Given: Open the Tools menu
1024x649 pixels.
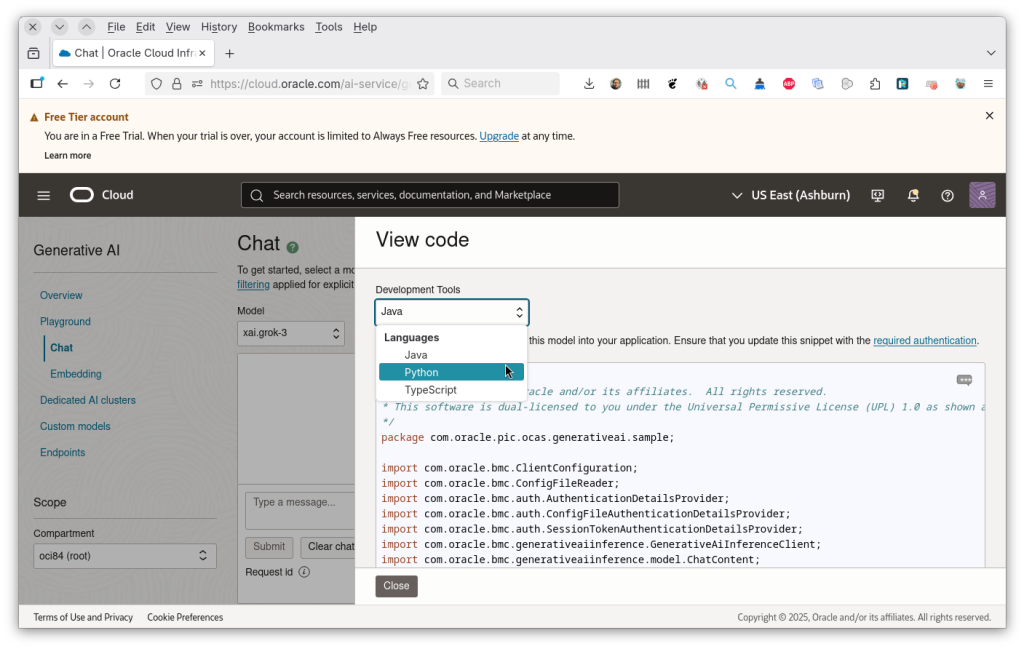Looking at the screenshot, I should tap(328, 27).
